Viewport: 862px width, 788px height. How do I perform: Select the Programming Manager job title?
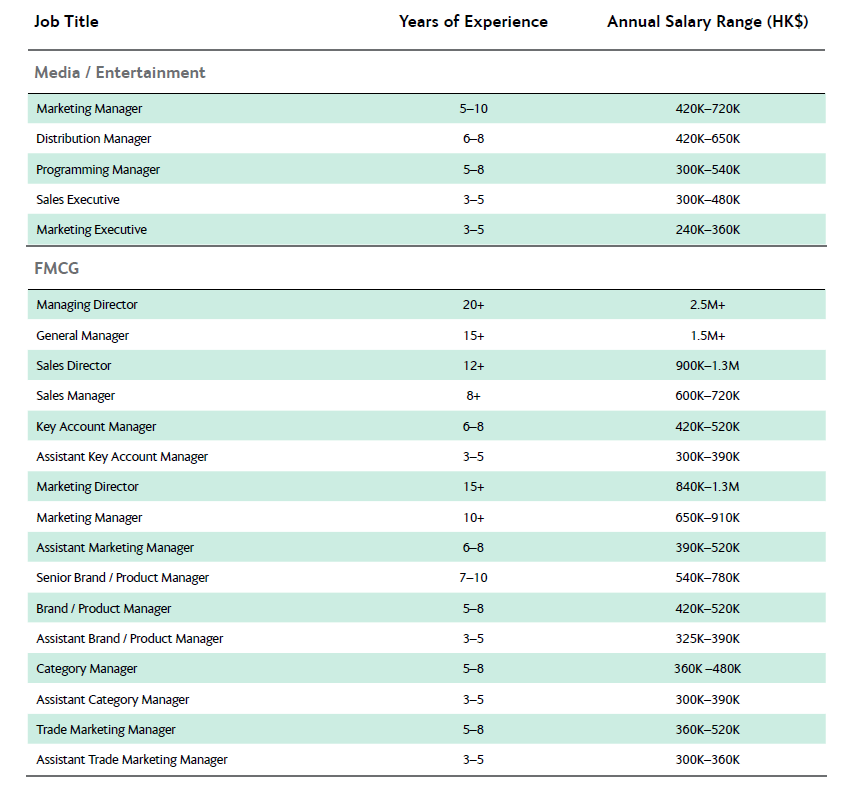[98, 169]
